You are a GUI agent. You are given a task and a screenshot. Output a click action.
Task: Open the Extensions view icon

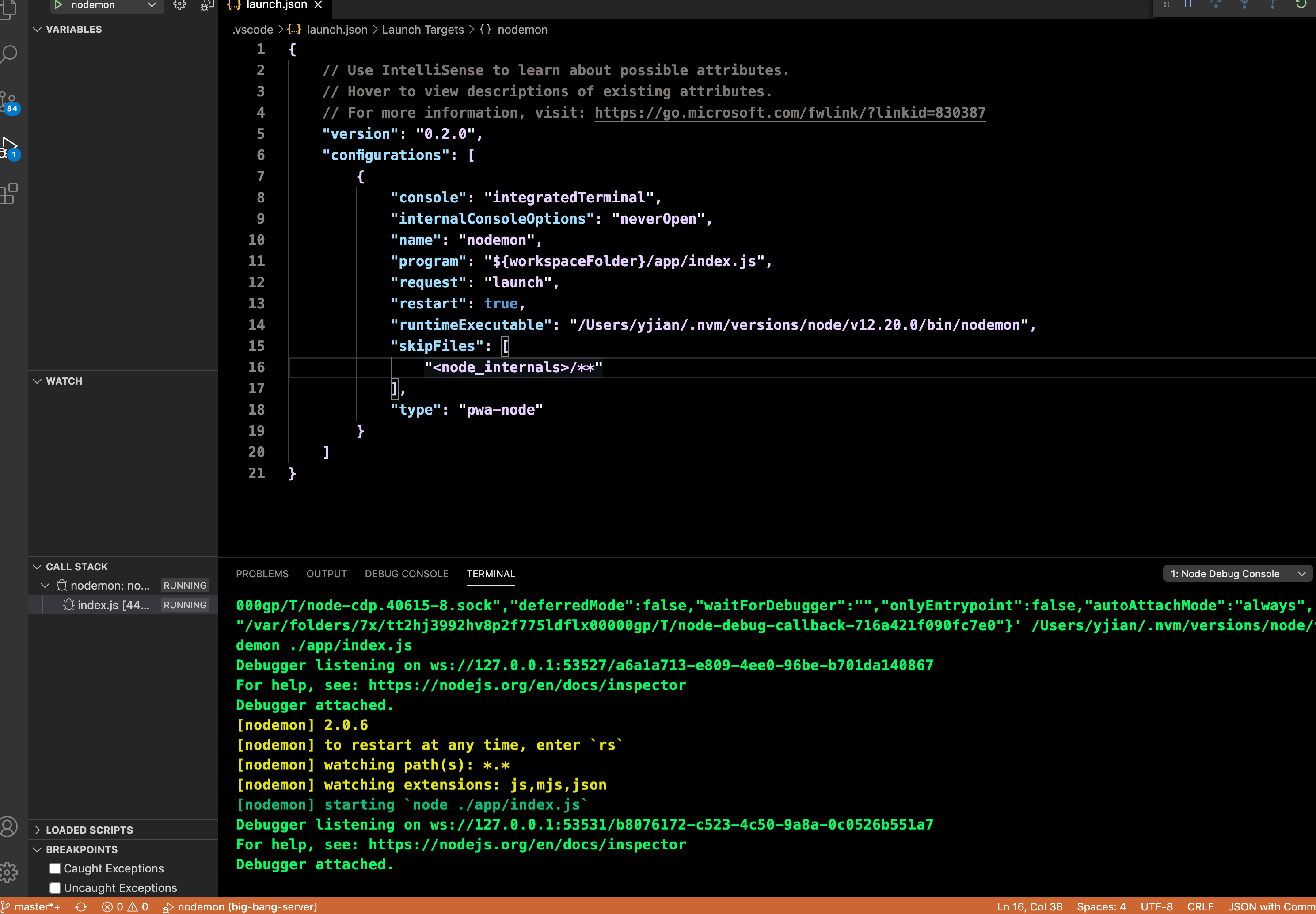(x=9, y=194)
